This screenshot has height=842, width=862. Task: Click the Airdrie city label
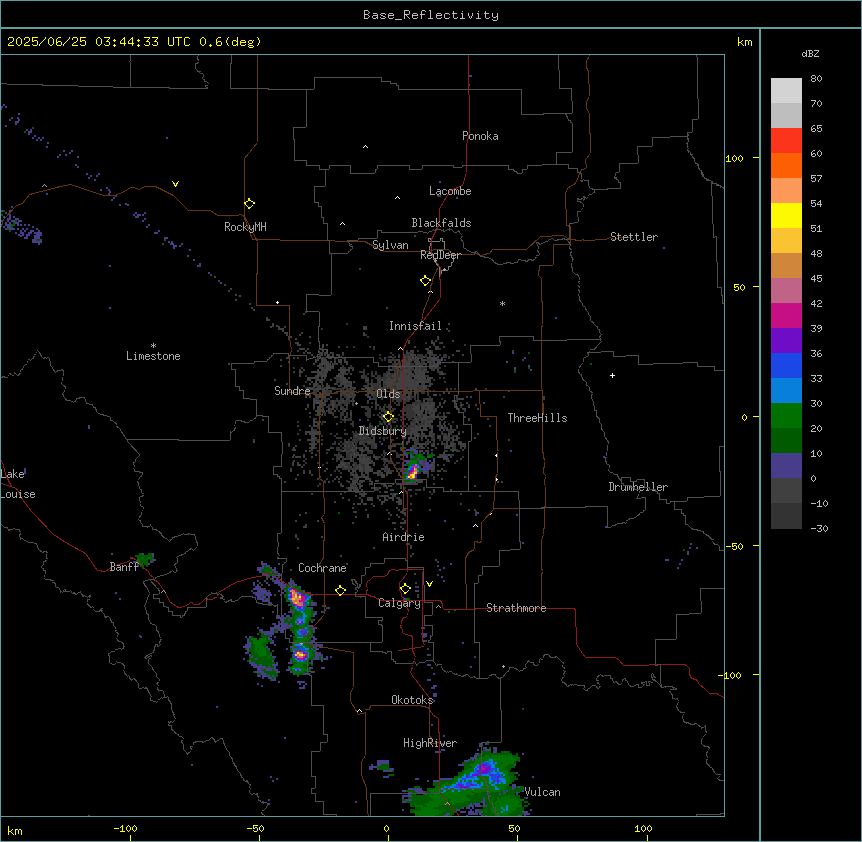coord(403,537)
